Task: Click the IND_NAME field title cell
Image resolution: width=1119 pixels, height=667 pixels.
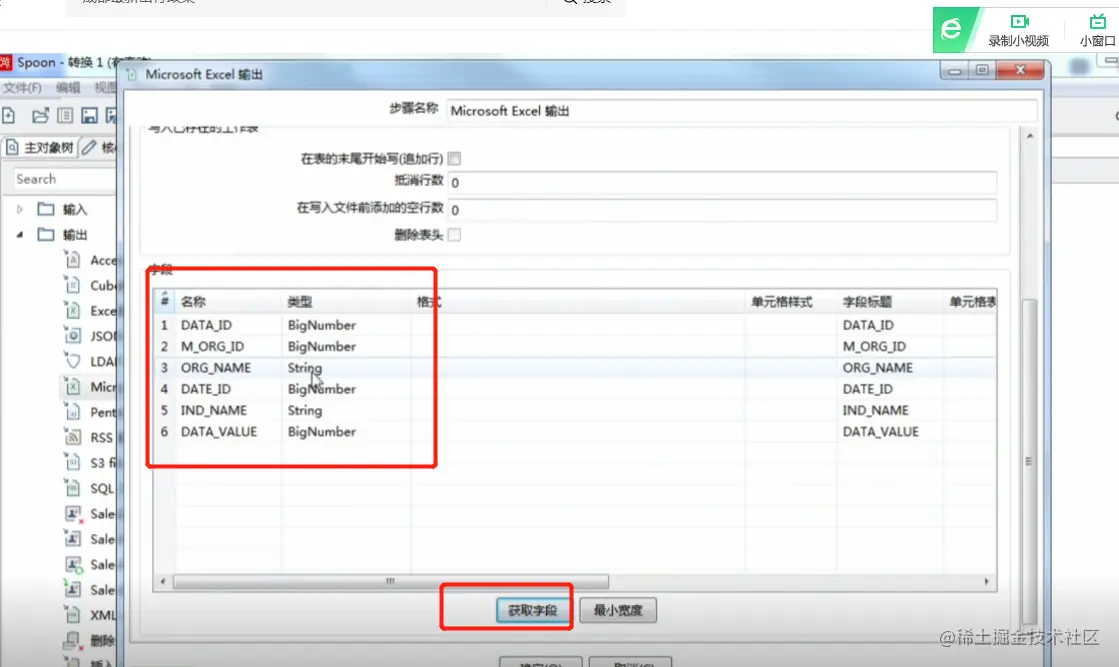Action: (891, 410)
